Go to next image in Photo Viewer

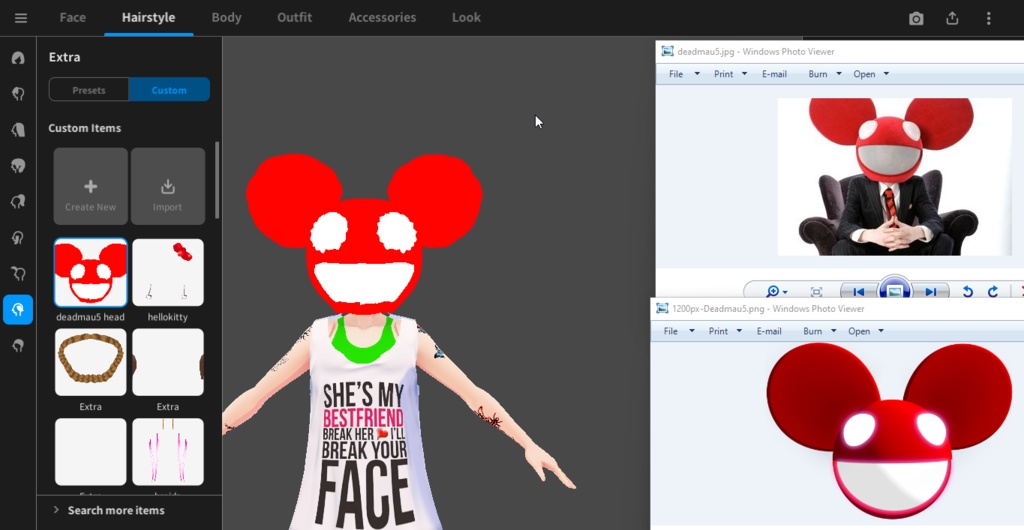click(931, 292)
